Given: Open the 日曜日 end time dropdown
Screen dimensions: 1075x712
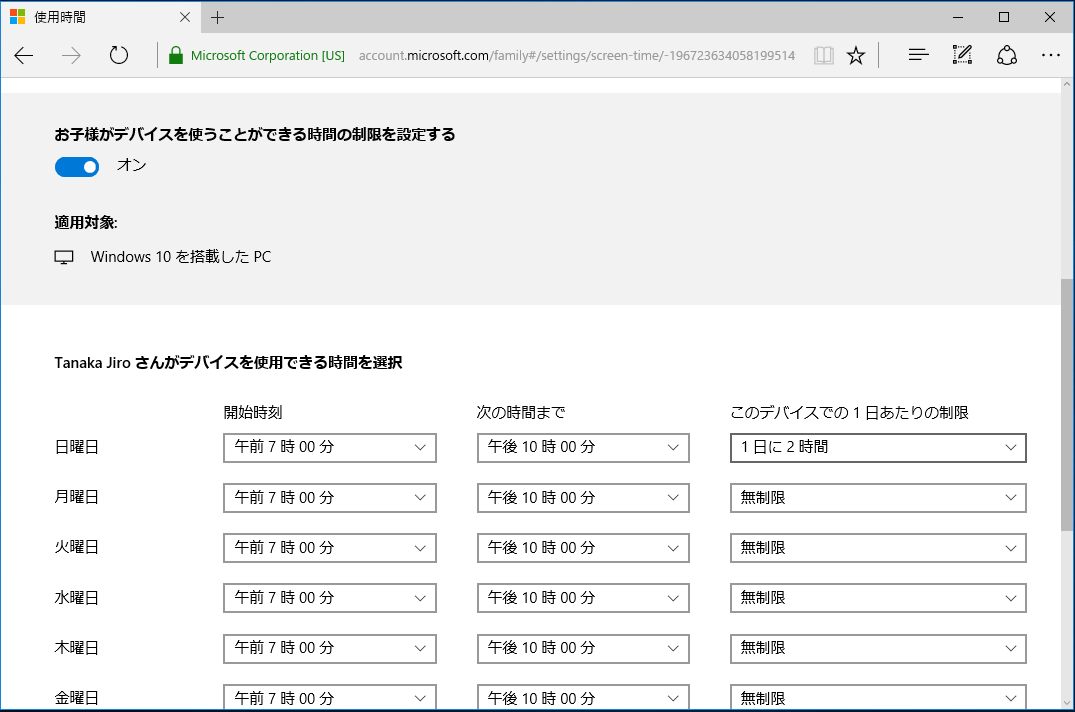Looking at the screenshot, I should tap(583, 447).
